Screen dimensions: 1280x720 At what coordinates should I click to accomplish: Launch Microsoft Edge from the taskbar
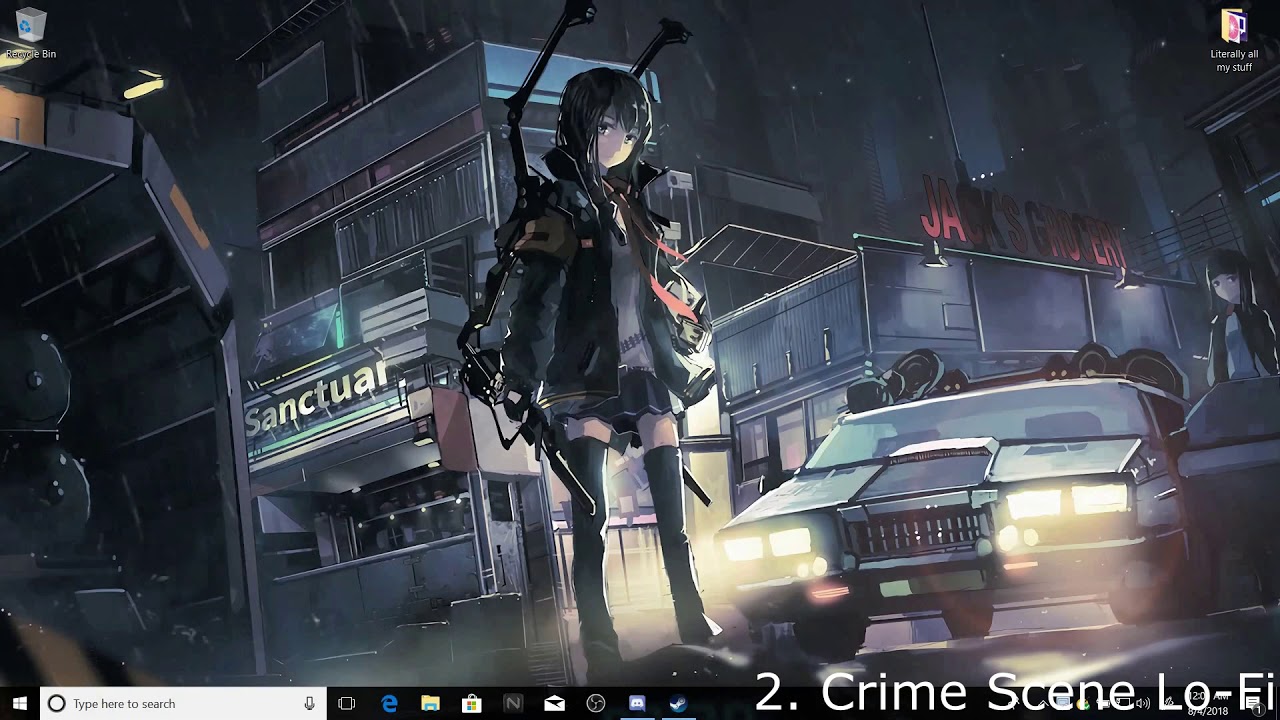click(390, 704)
